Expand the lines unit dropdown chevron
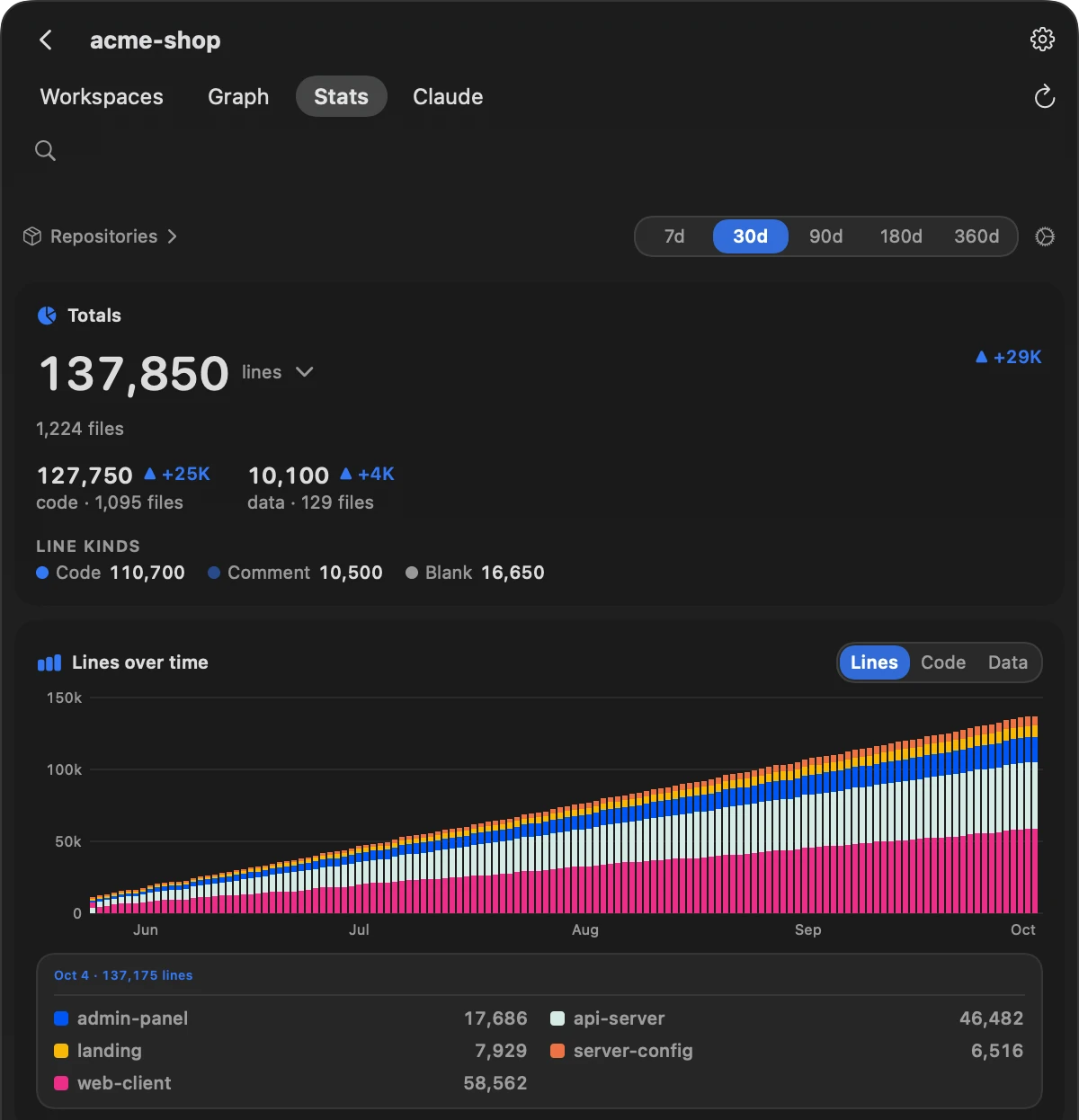 click(x=305, y=372)
